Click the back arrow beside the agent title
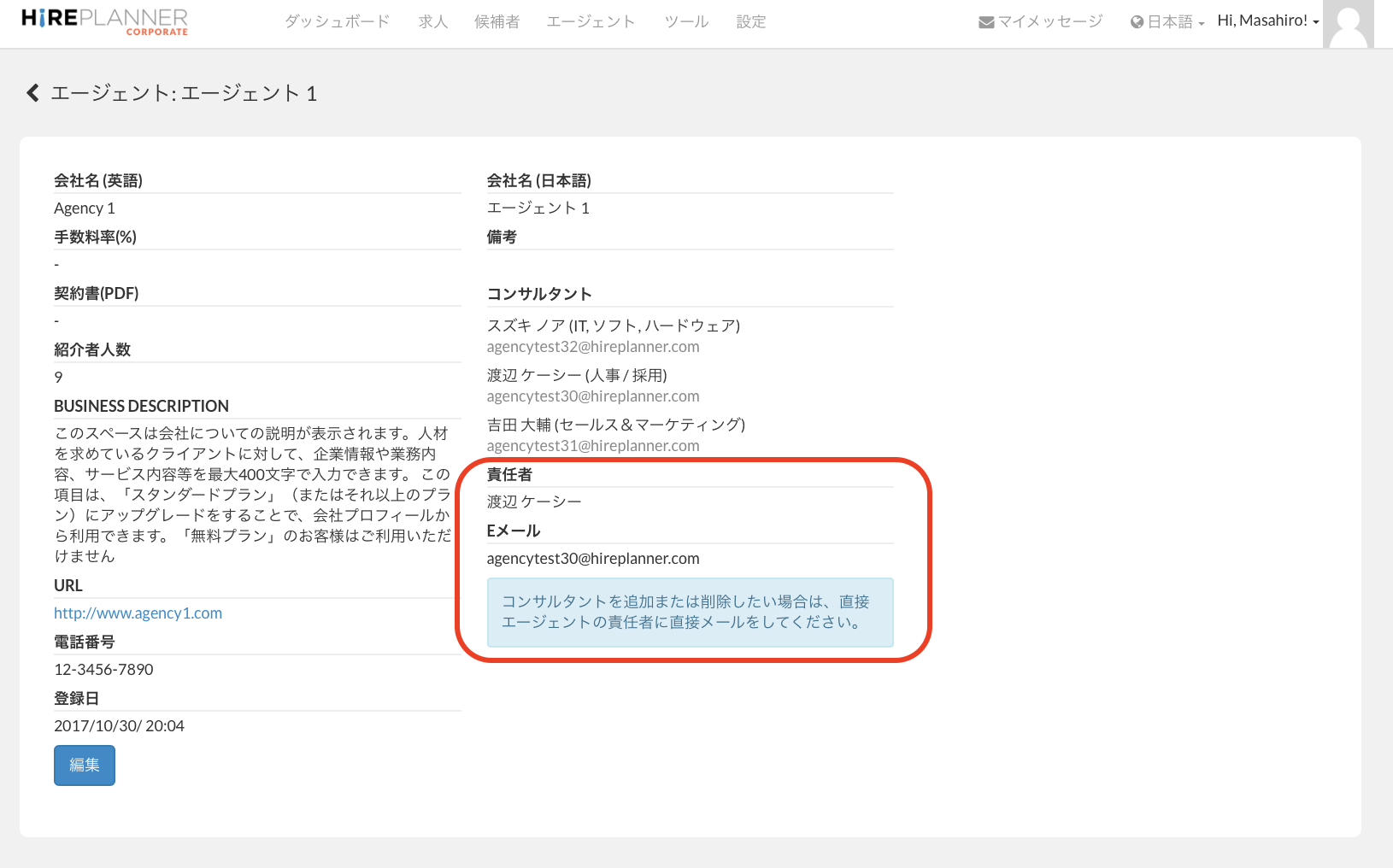The height and width of the screenshot is (868, 1393). click(32, 93)
